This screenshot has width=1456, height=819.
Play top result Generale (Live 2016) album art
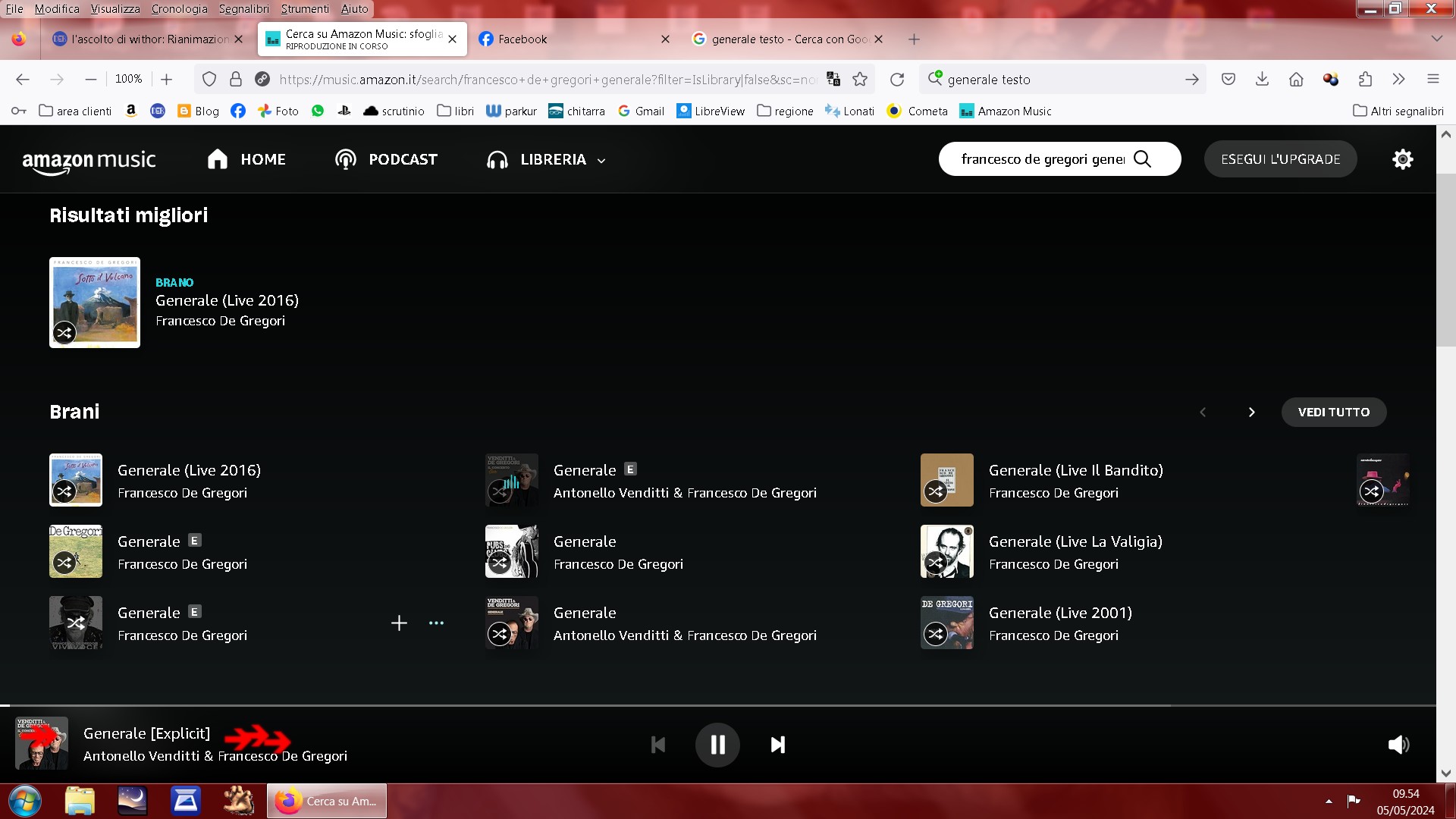pos(95,303)
